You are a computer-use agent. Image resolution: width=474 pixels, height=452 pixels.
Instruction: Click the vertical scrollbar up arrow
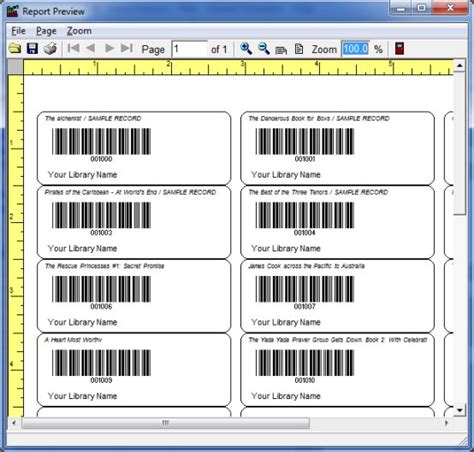pos(460,66)
